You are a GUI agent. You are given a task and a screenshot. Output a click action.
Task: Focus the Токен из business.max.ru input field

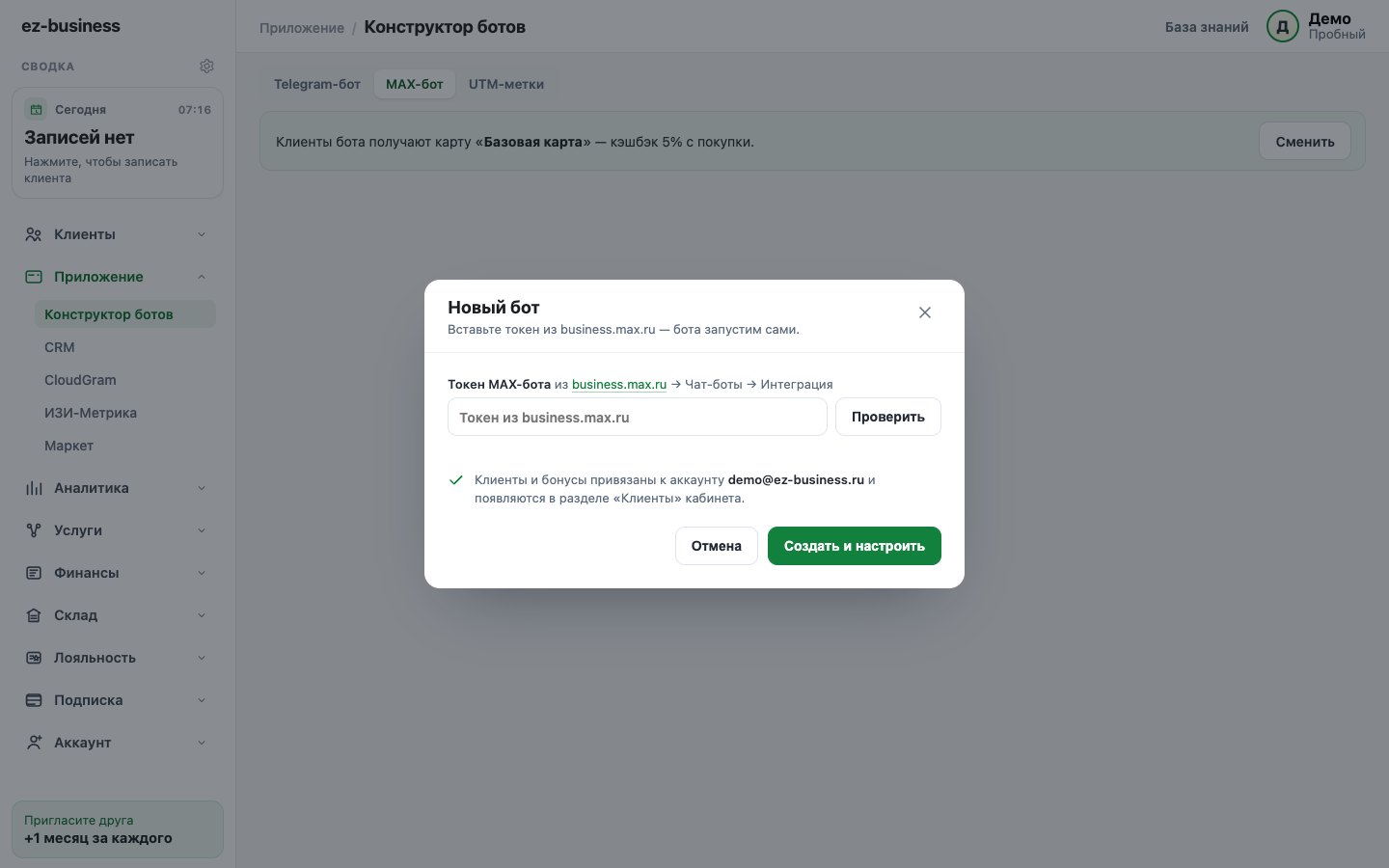pos(638,417)
